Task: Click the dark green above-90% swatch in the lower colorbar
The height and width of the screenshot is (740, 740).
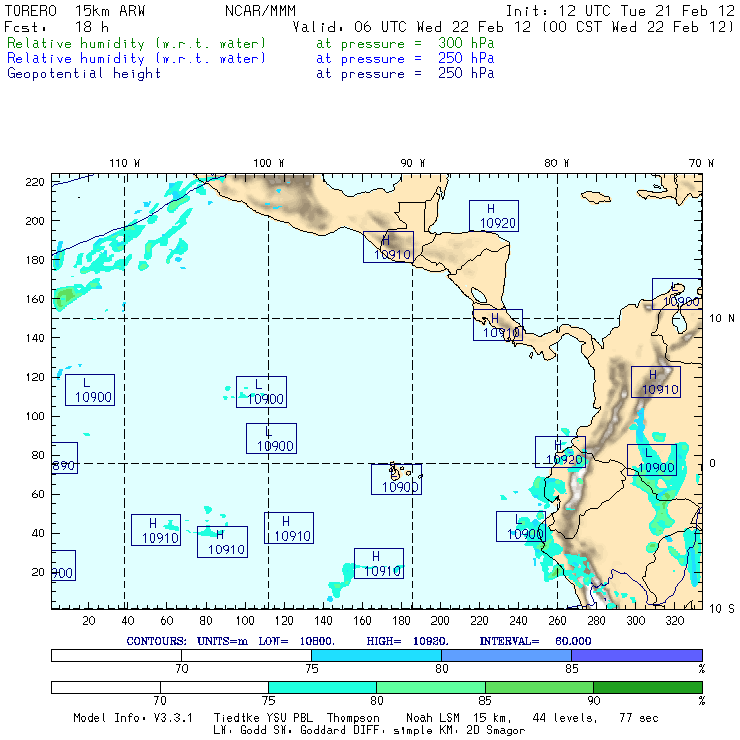Action: point(648,687)
